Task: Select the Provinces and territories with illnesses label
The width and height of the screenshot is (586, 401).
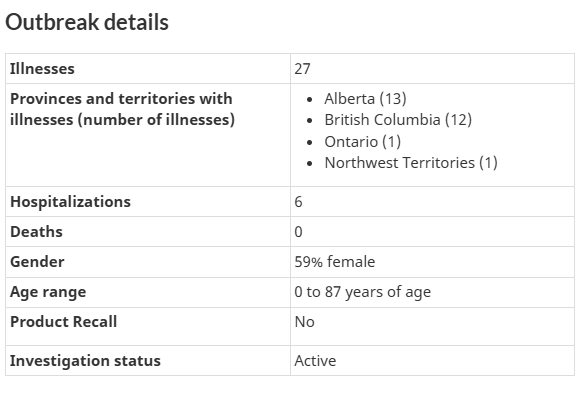Action: pyautogui.click(x=122, y=109)
